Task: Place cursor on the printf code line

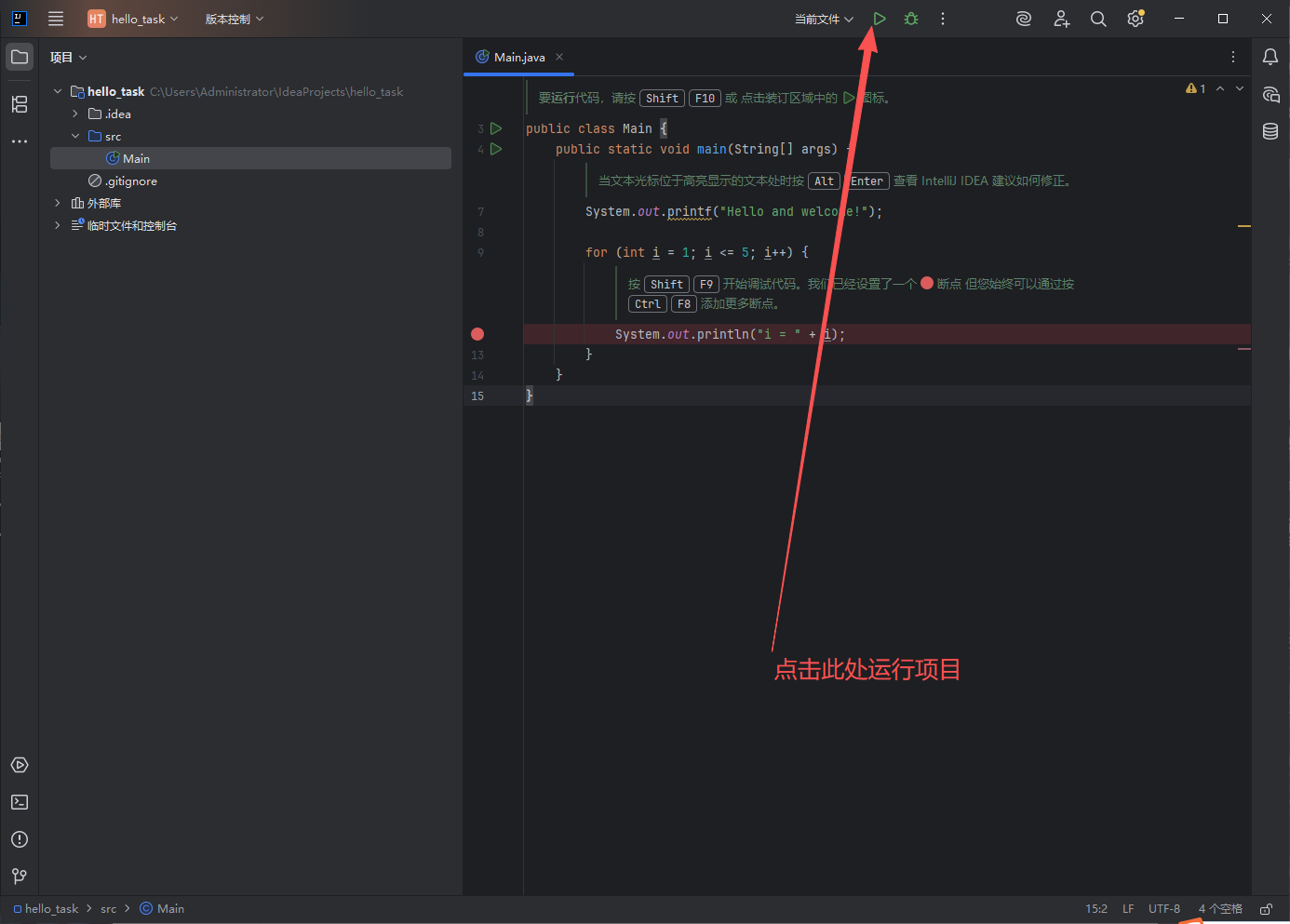Action: tap(733, 211)
